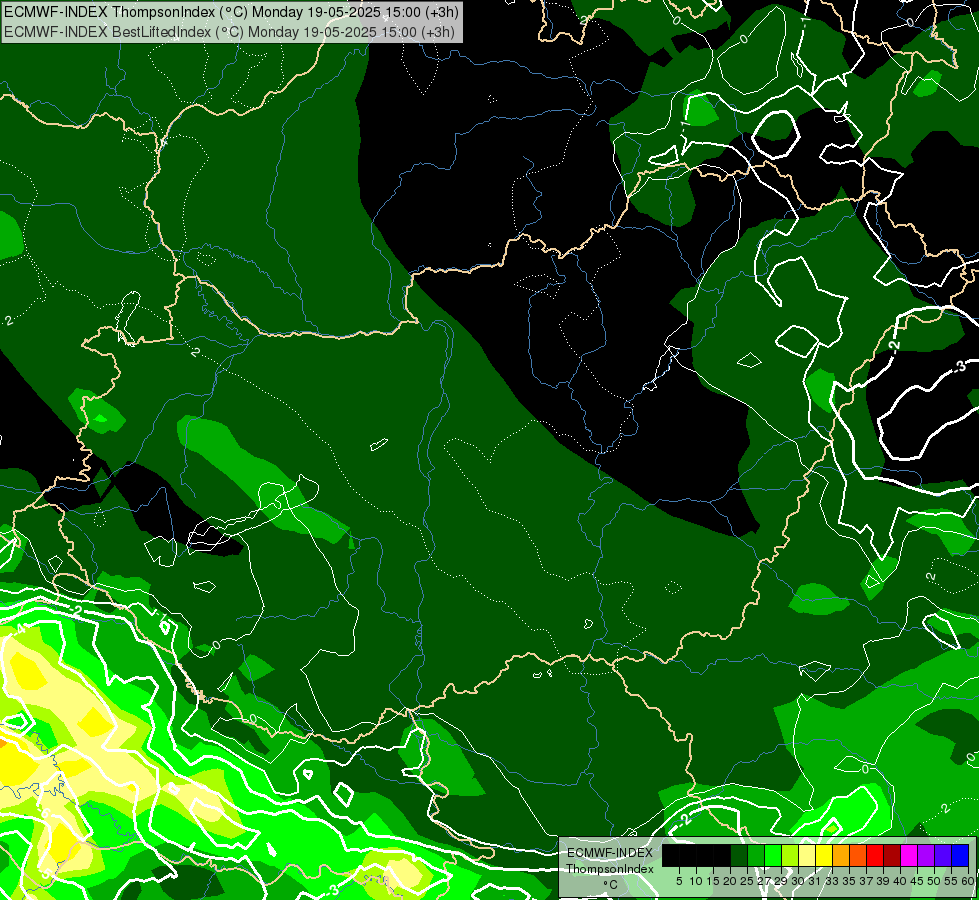Image resolution: width=979 pixels, height=900 pixels.
Task: Click the legend tick value 45
Action: [918, 881]
